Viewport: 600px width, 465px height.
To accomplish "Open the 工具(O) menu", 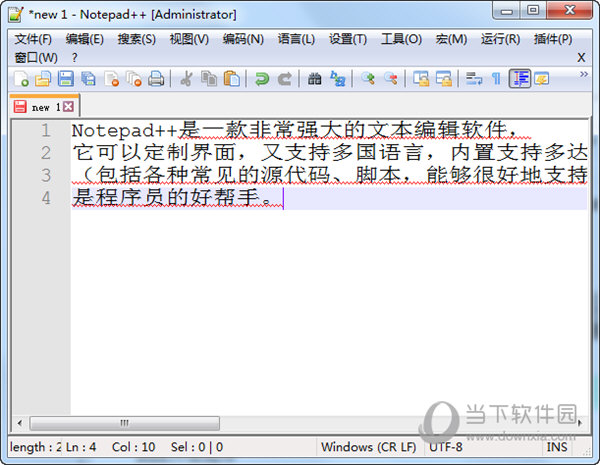I will (401, 39).
